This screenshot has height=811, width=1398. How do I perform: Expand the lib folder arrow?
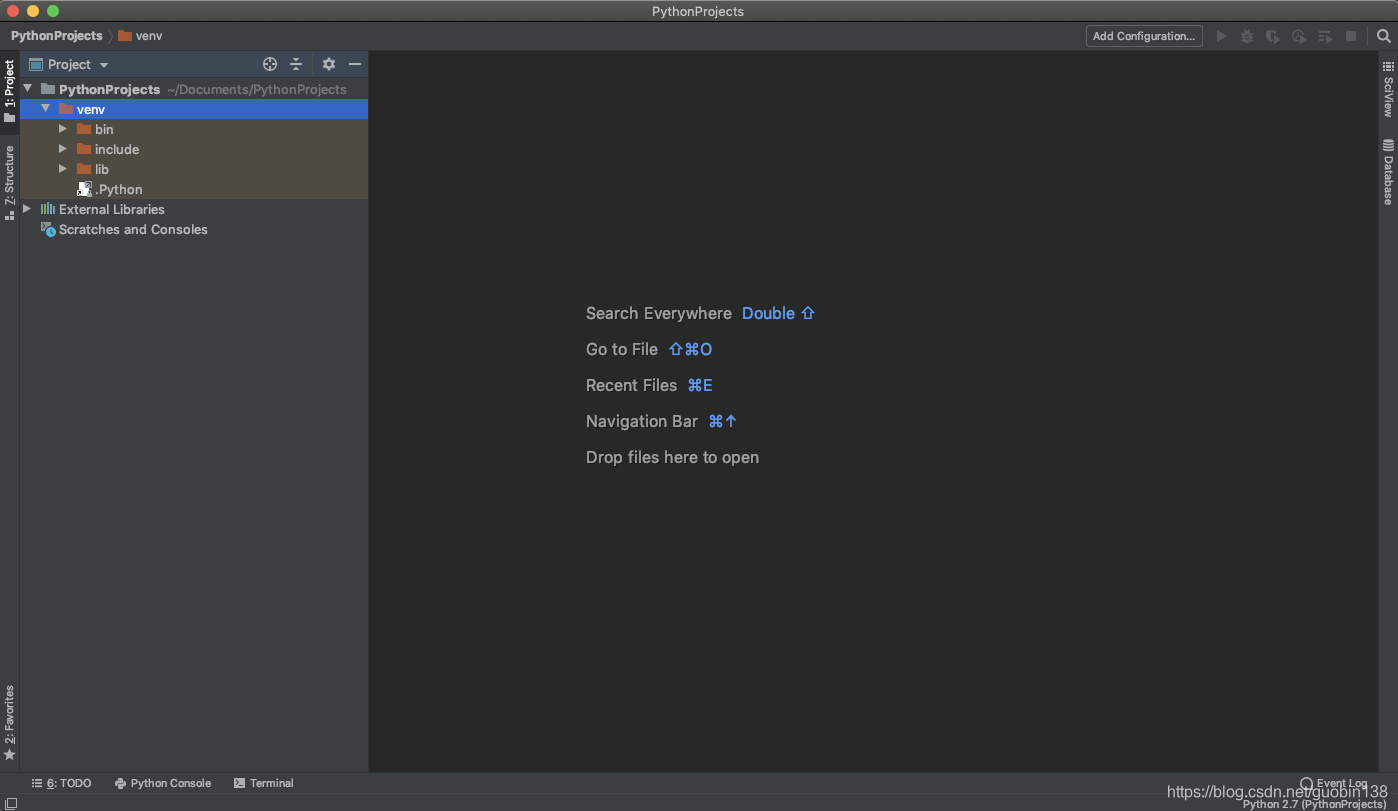(x=63, y=169)
